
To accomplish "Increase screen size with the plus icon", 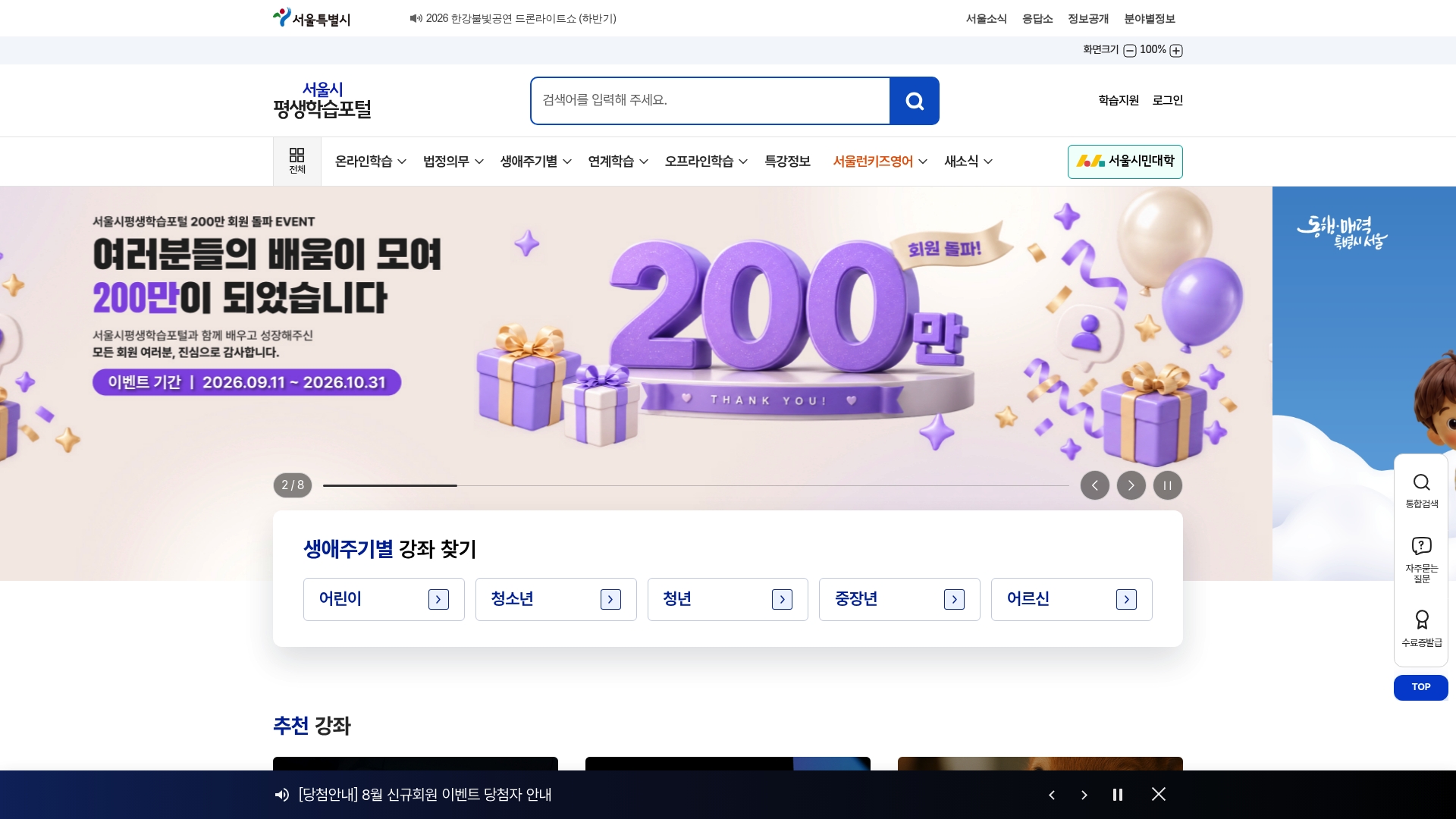I will pos(1176,51).
